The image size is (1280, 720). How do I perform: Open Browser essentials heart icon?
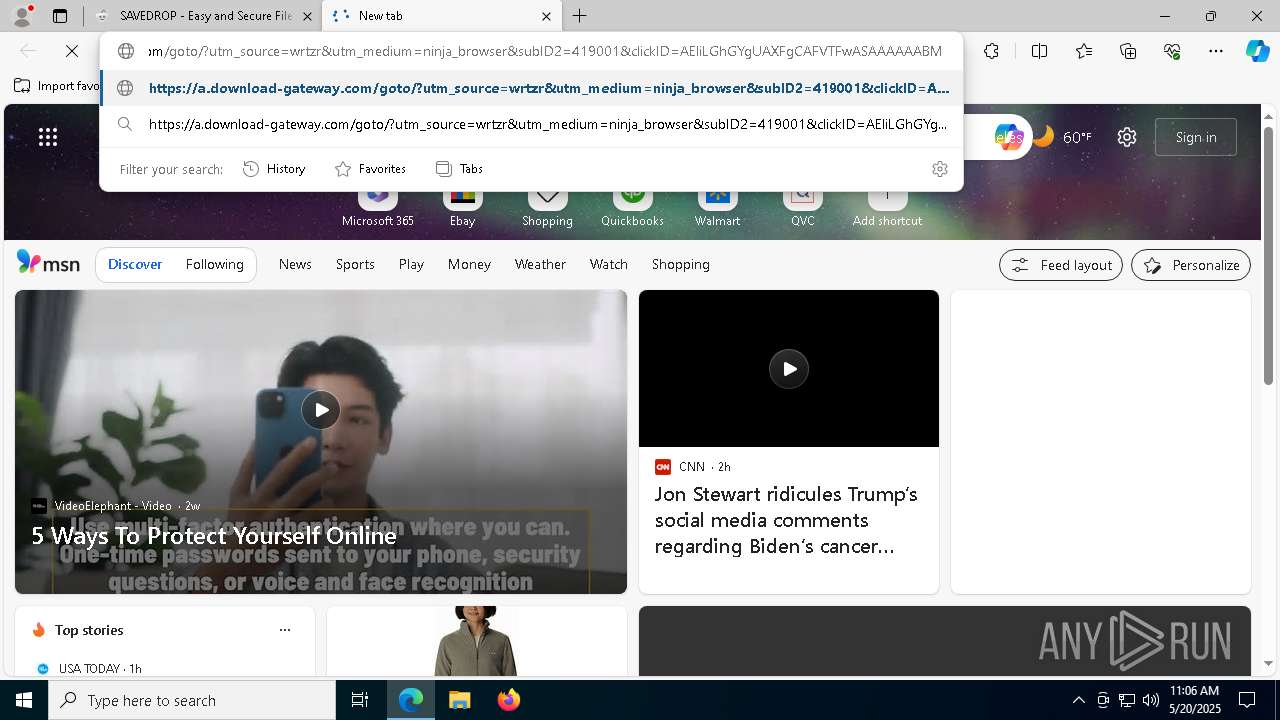pyautogui.click(x=1172, y=51)
